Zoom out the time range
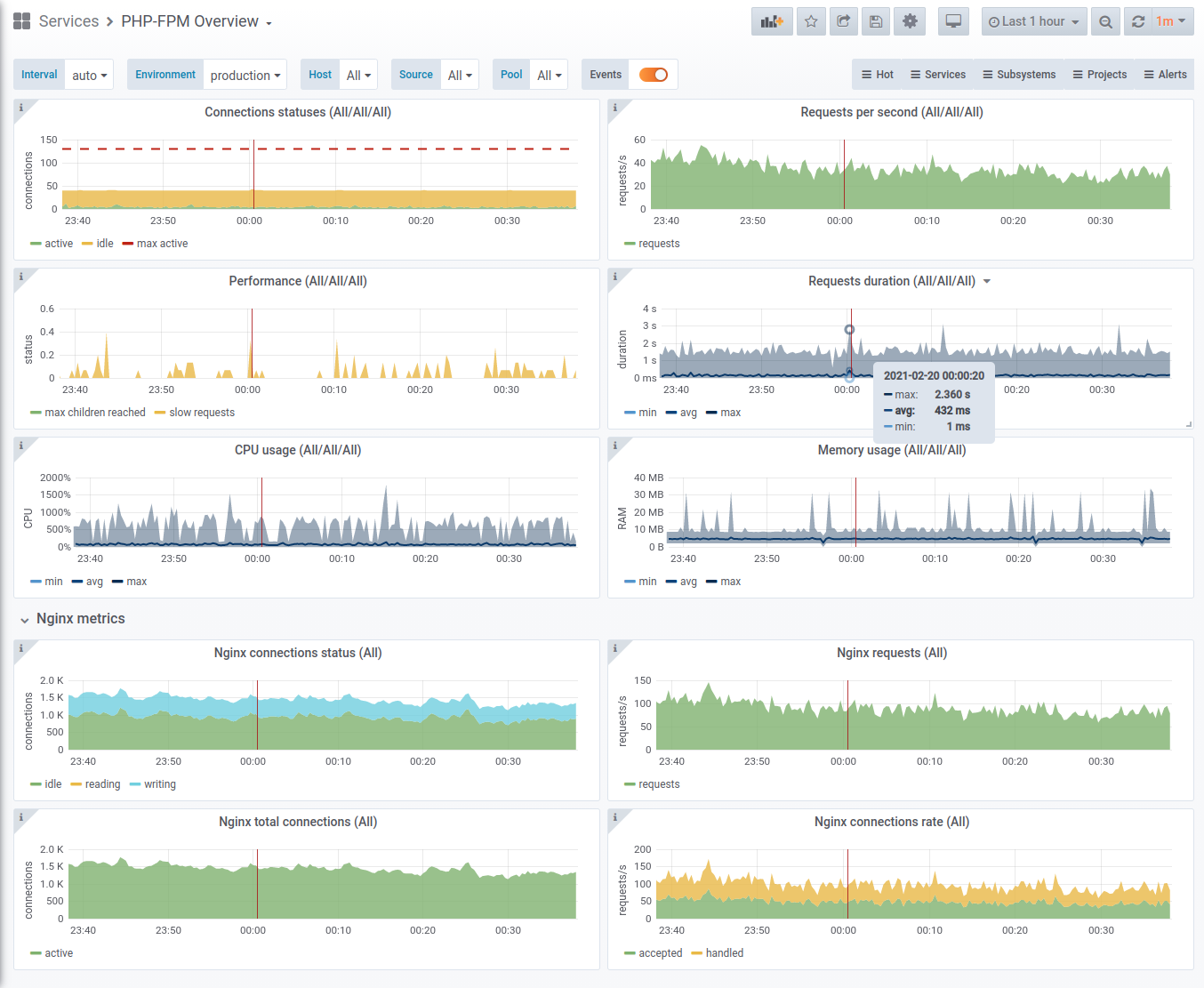 click(x=1105, y=21)
